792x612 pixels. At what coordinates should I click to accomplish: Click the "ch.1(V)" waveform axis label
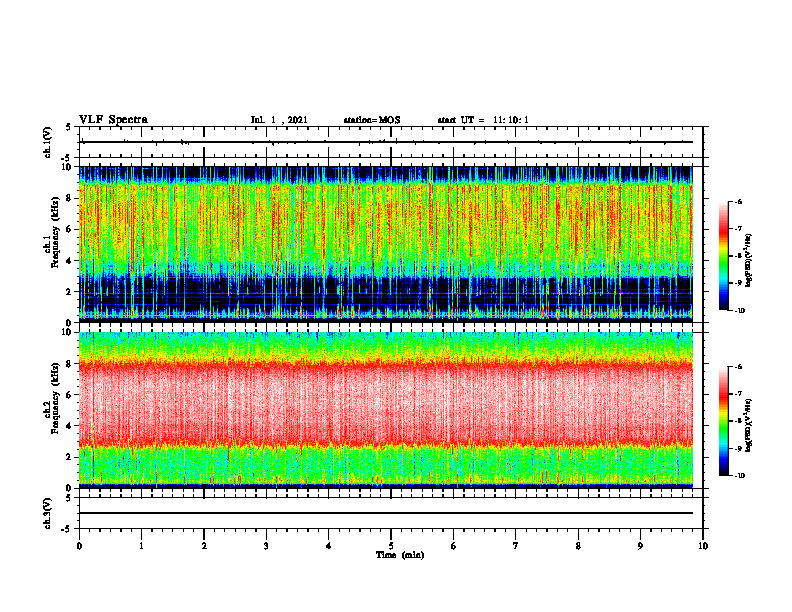(x=48, y=142)
